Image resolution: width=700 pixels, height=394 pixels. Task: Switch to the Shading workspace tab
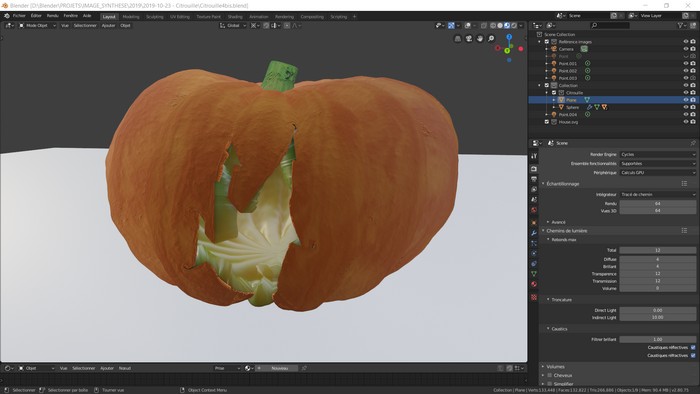pos(235,17)
